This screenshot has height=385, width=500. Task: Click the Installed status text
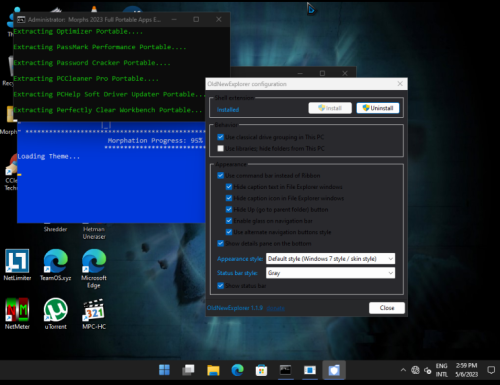click(x=228, y=110)
